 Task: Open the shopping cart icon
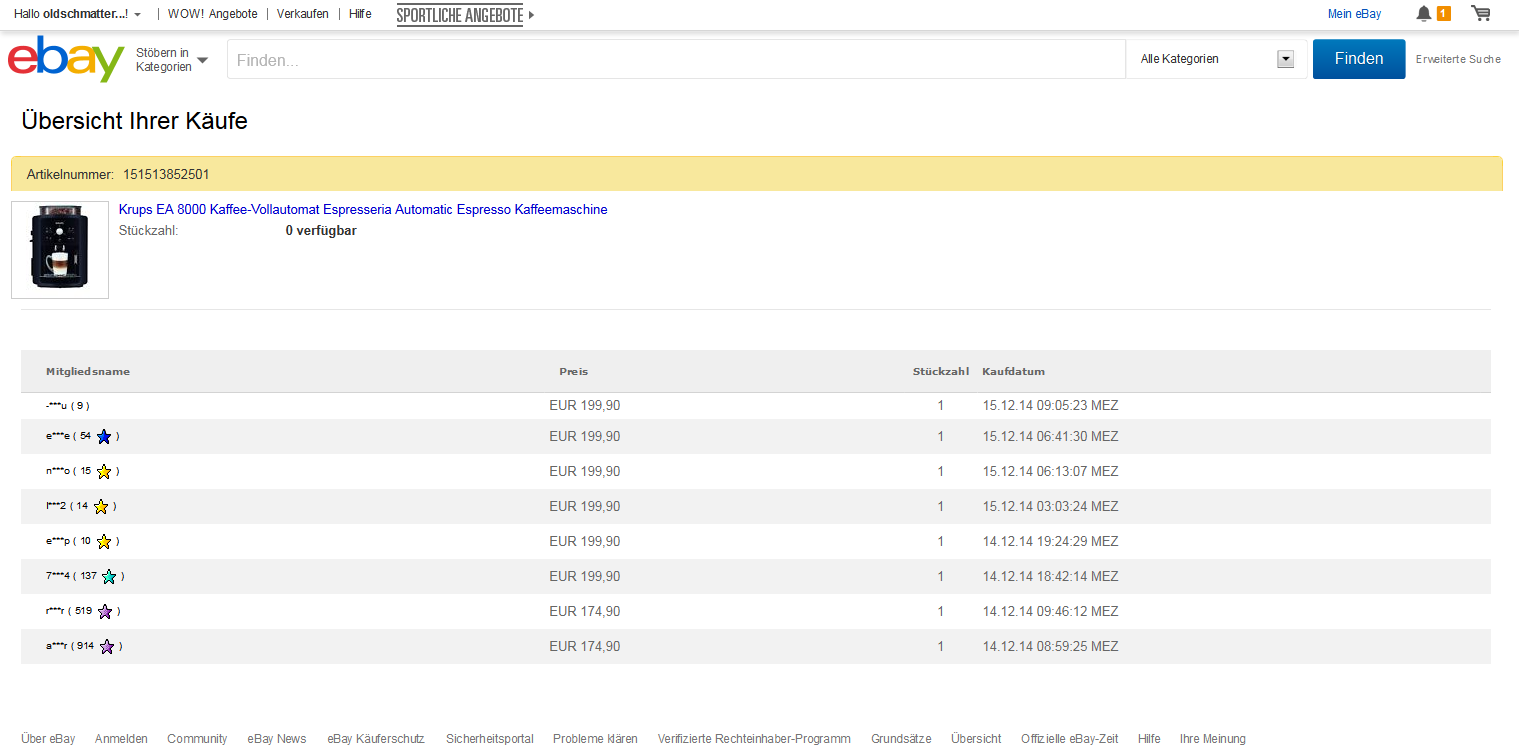(x=1481, y=13)
